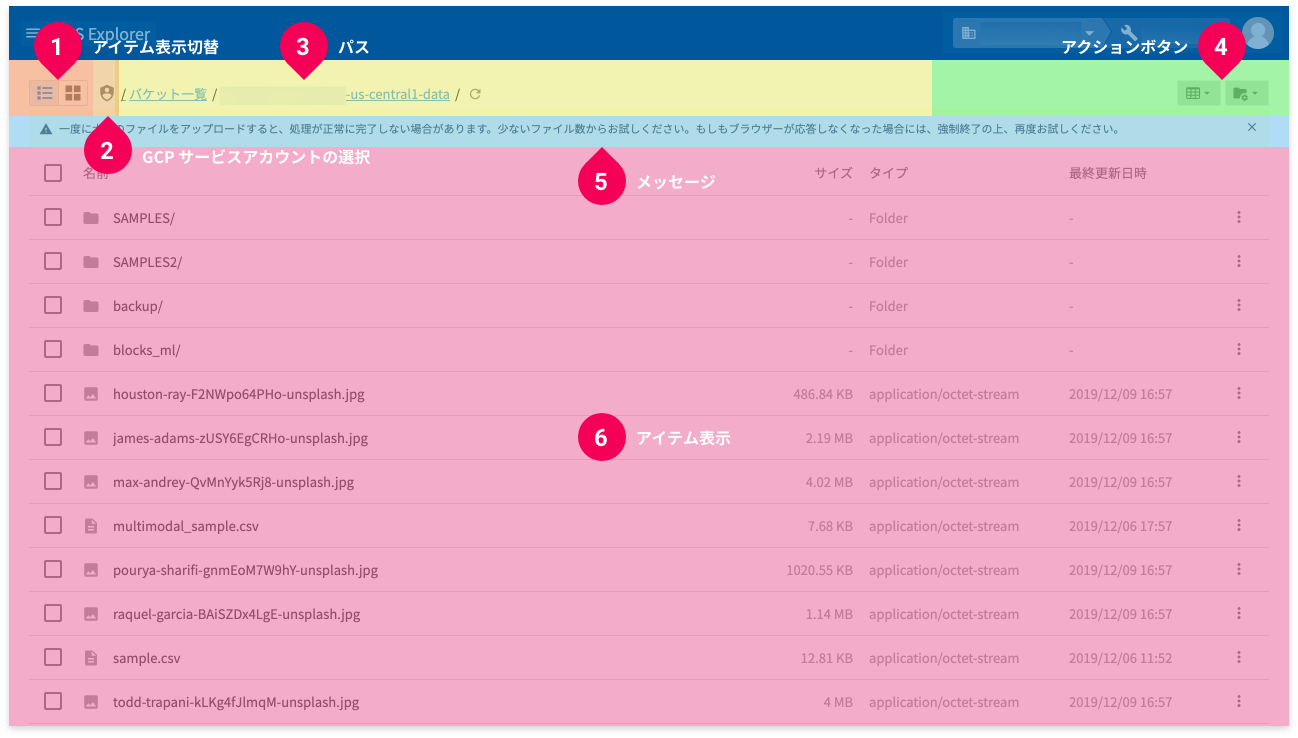Image resolution: width=1298 pixels, height=738 pixels.
Task: Switch to list view display
Action: [45, 93]
